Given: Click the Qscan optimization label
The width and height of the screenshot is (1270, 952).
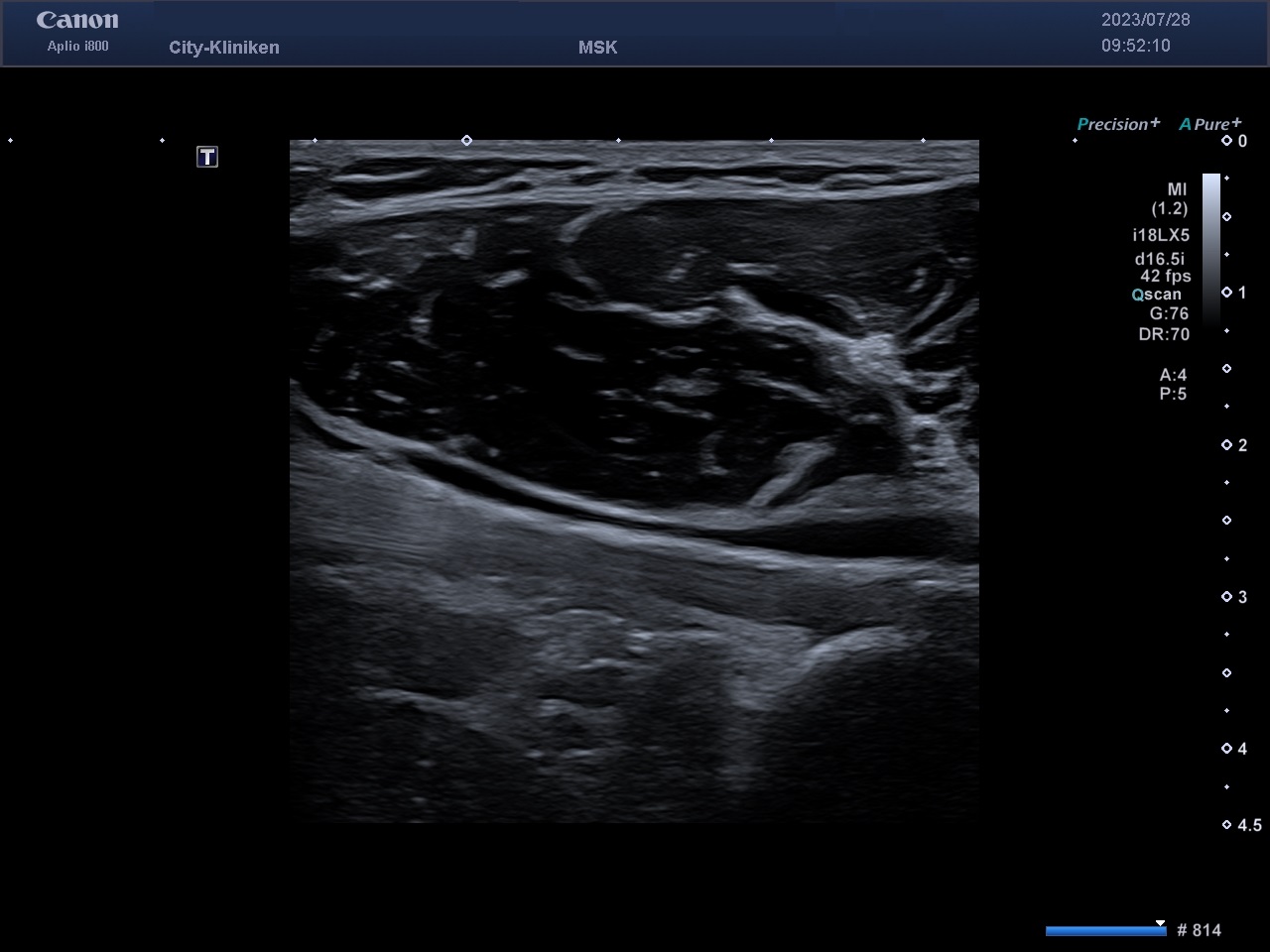Looking at the screenshot, I should (x=1157, y=295).
